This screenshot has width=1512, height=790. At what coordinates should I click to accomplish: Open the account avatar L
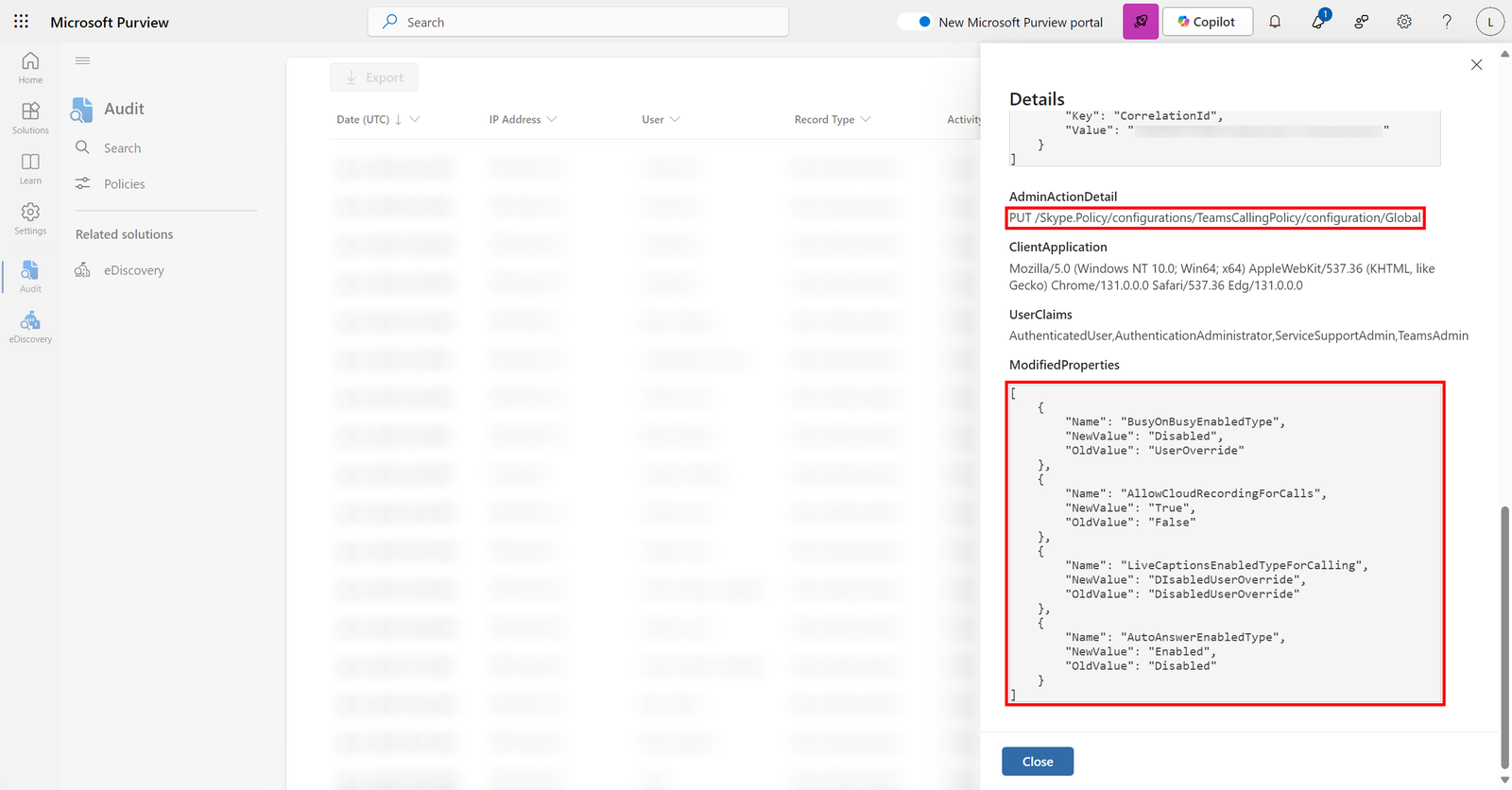pos(1490,22)
